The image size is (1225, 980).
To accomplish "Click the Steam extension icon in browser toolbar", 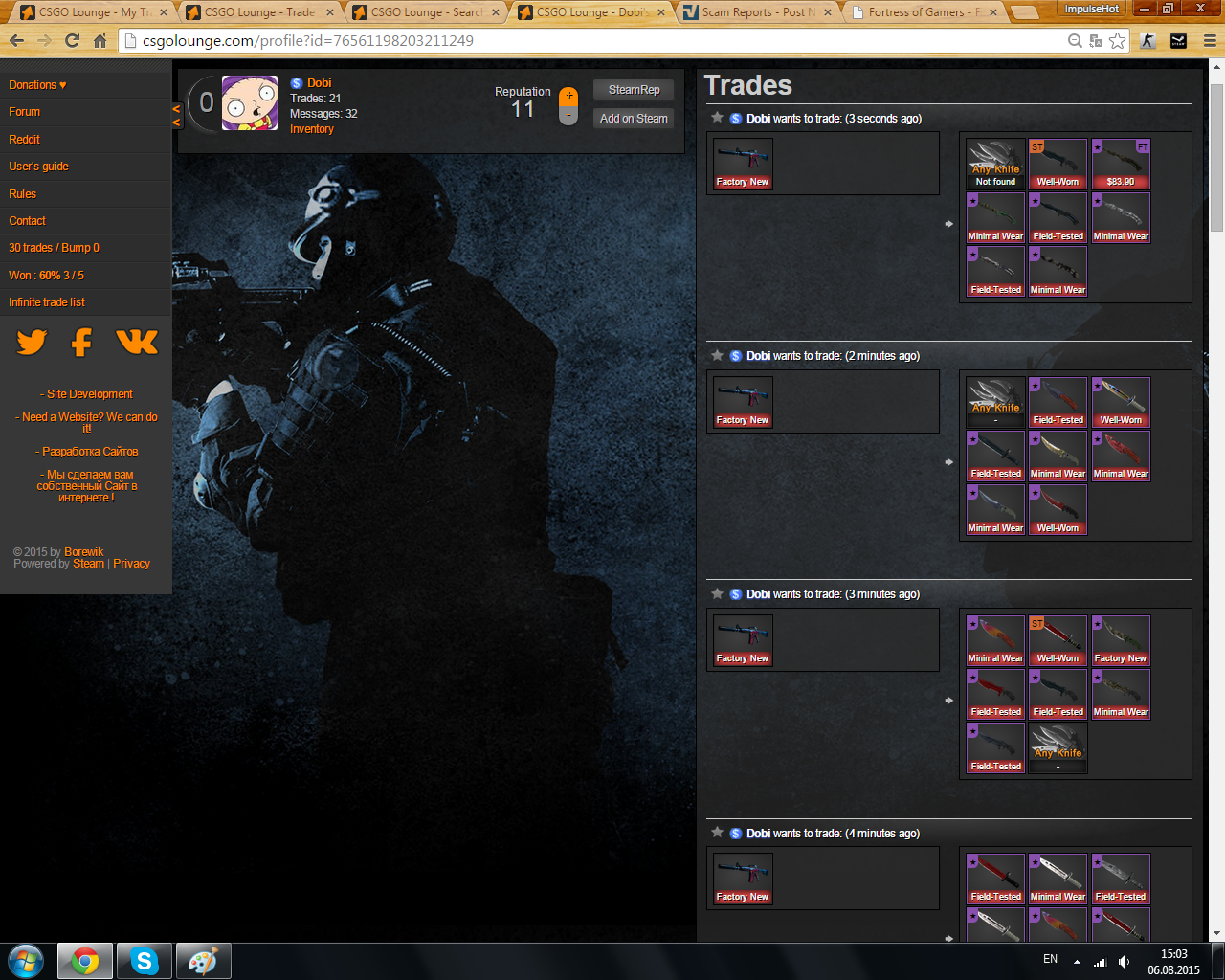I will [x=1178, y=41].
